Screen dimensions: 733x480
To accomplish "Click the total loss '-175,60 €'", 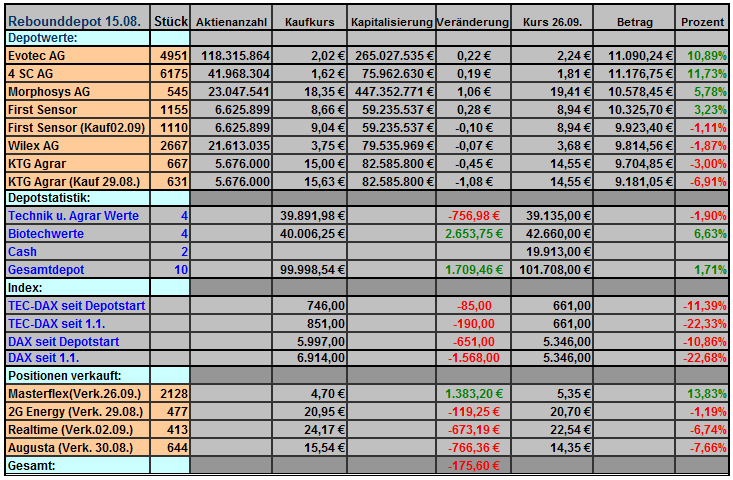I will [474, 466].
